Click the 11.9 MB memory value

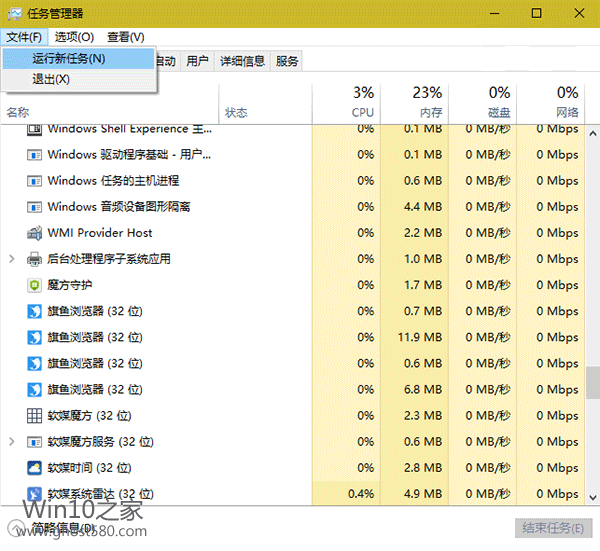click(420, 337)
